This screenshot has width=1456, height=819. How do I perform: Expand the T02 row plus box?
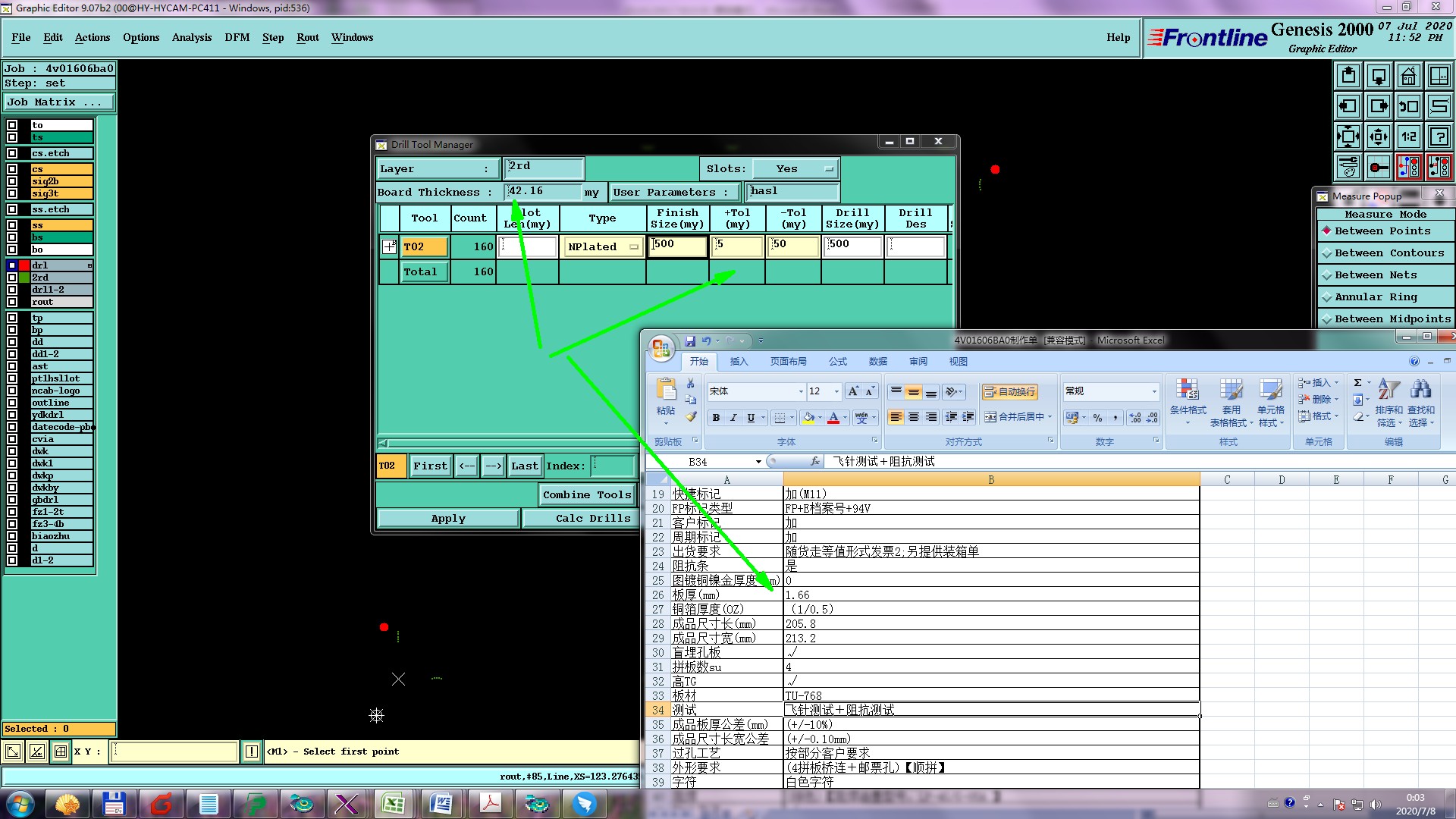[389, 246]
